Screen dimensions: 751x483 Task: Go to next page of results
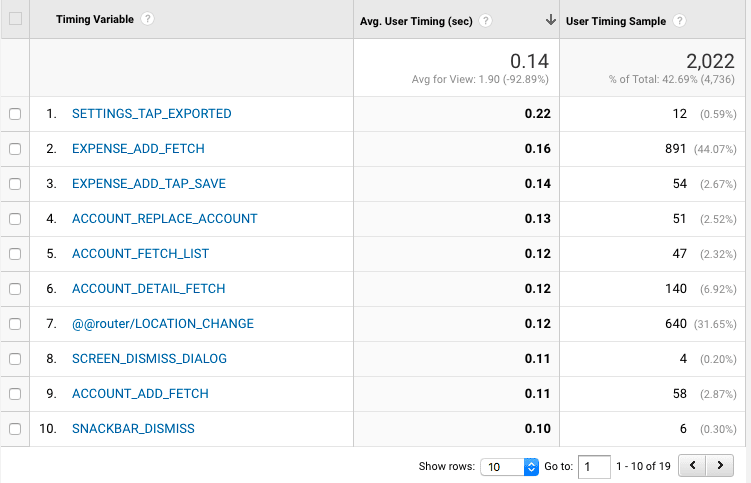point(720,465)
